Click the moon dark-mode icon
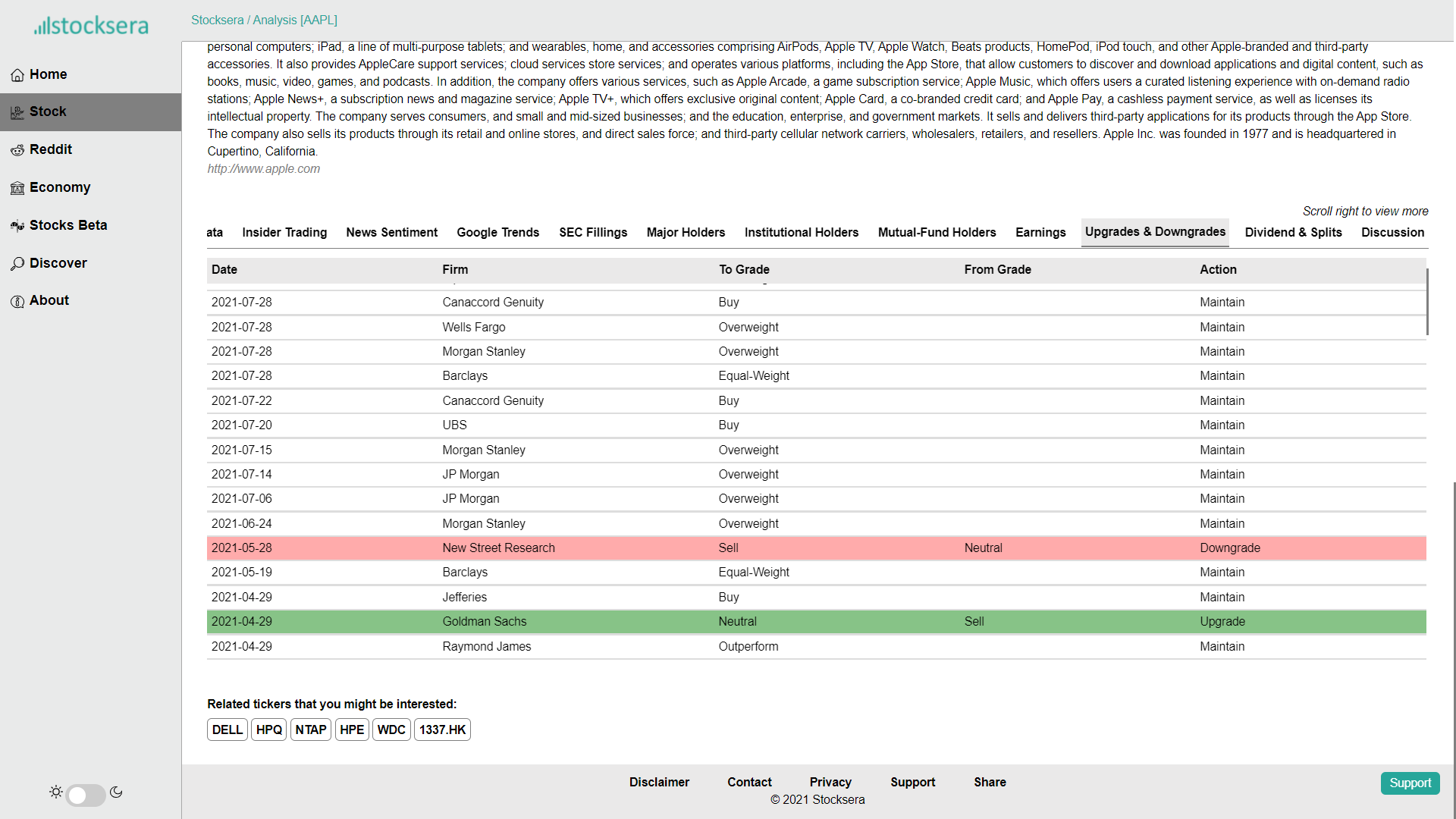The height and width of the screenshot is (819, 1456). point(116,792)
